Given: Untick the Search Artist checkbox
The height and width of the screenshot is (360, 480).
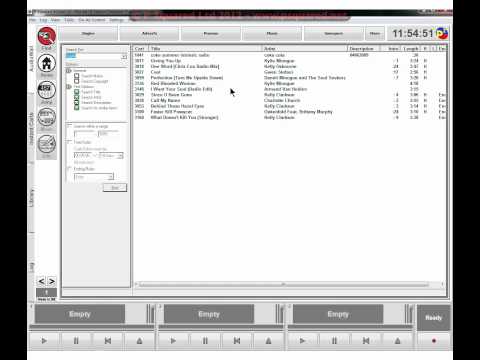Looking at the screenshot, I should coord(77,97).
